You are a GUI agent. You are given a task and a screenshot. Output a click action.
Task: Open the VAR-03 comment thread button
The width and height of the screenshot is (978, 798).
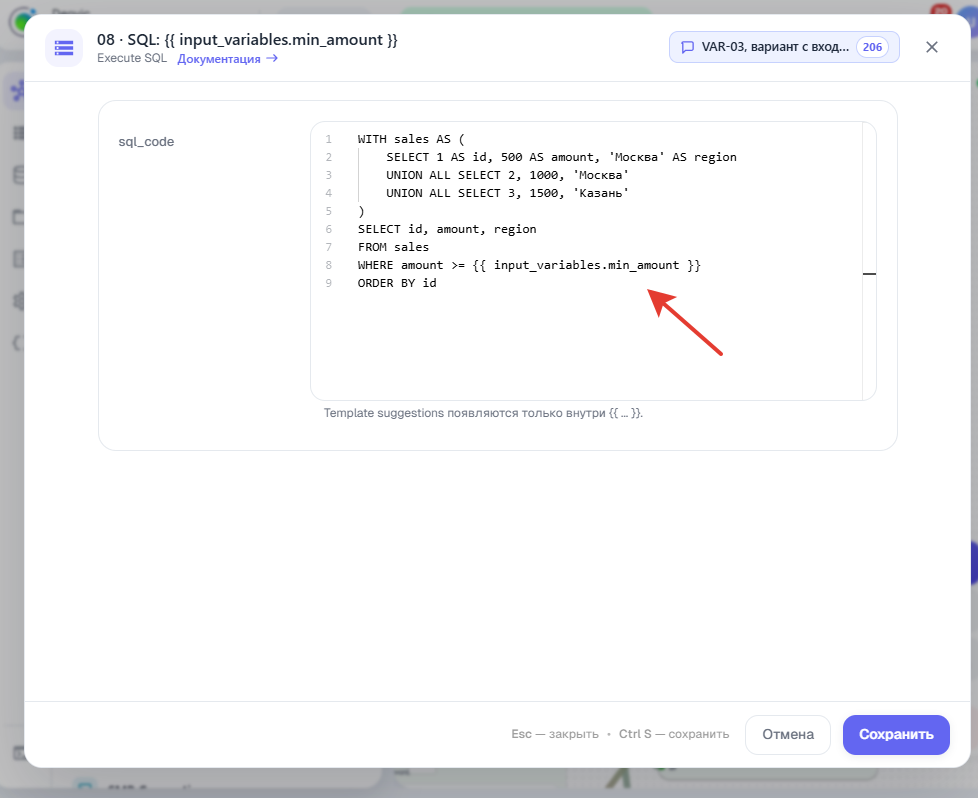click(784, 47)
